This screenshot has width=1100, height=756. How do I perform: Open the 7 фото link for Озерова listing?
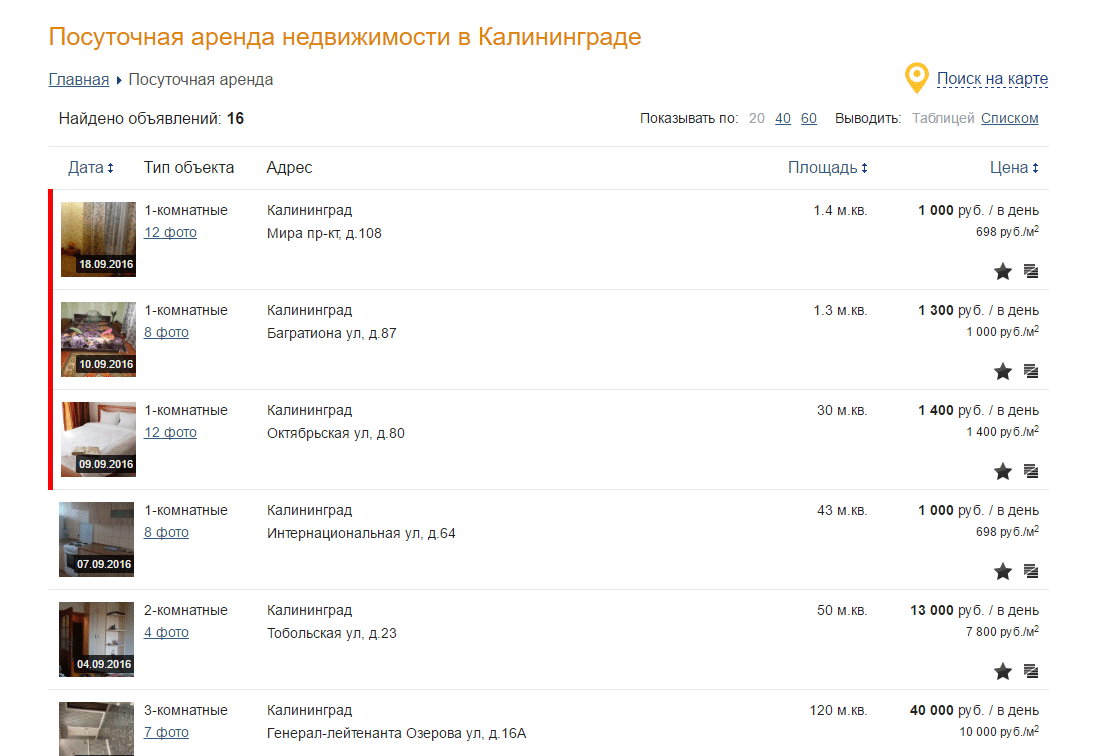(166, 732)
